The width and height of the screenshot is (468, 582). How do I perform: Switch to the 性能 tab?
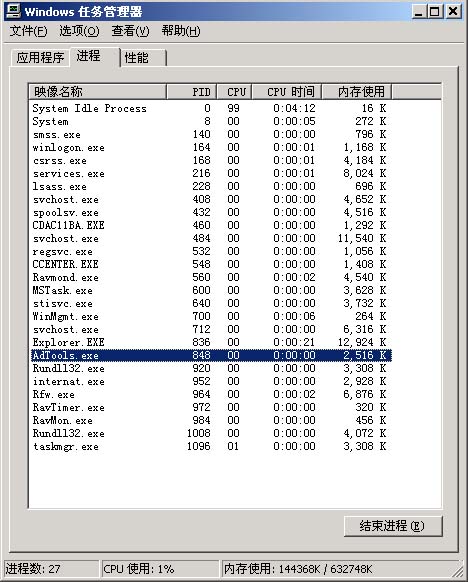pyautogui.click(x=143, y=58)
